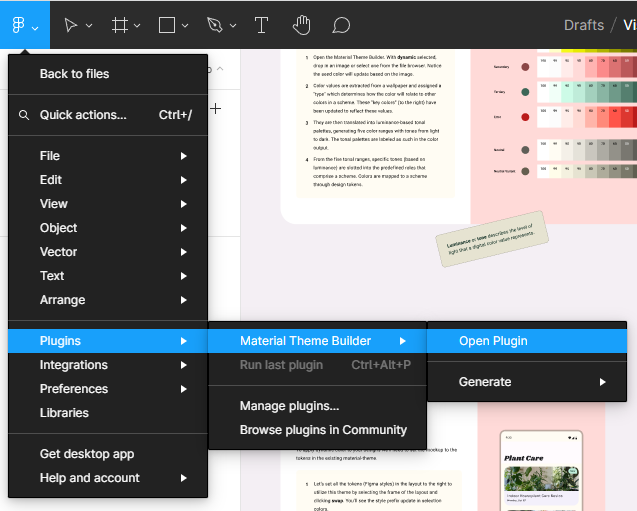Select the Move tool arrow
The image size is (637, 511).
click(71, 25)
